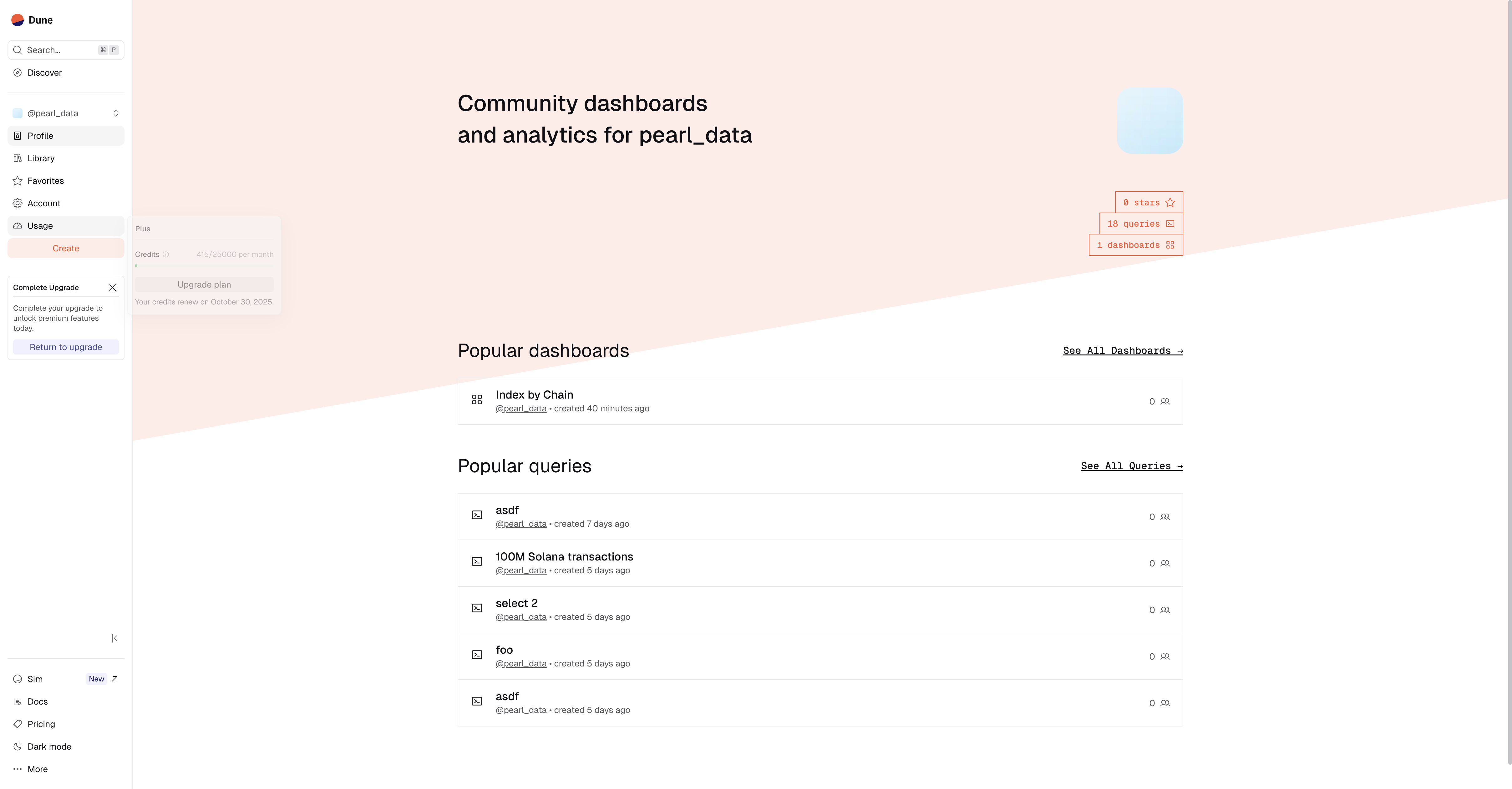Image resolution: width=1512 pixels, height=789 pixels.
Task: Dismiss the Complete Upgrade card
Action: pos(113,288)
